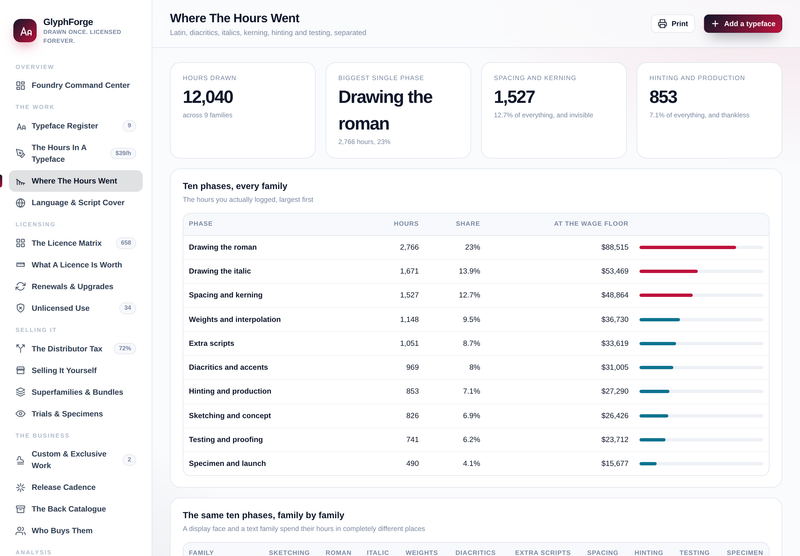Click the 1,051 hours value
The height and width of the screenshot is (556, 800).
coord(409,343)
